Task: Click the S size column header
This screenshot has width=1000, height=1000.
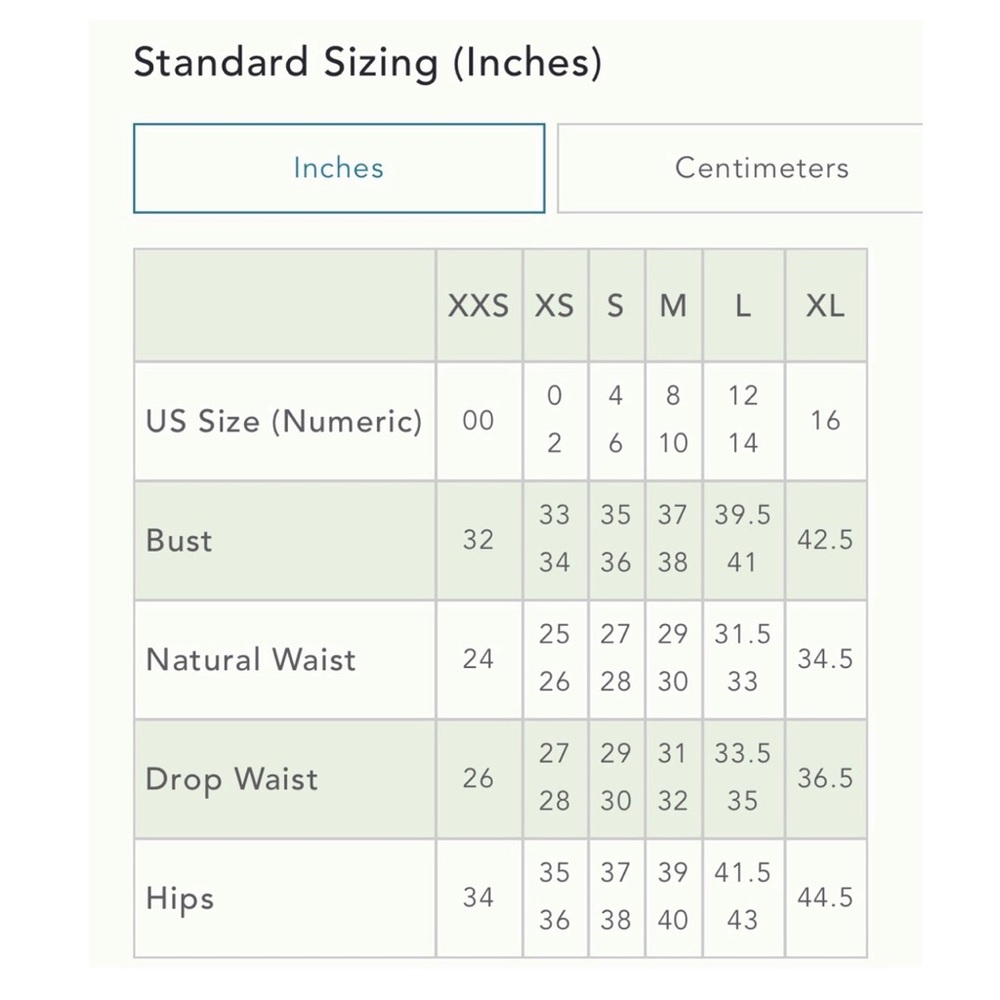Action: (x=616, y=305)
